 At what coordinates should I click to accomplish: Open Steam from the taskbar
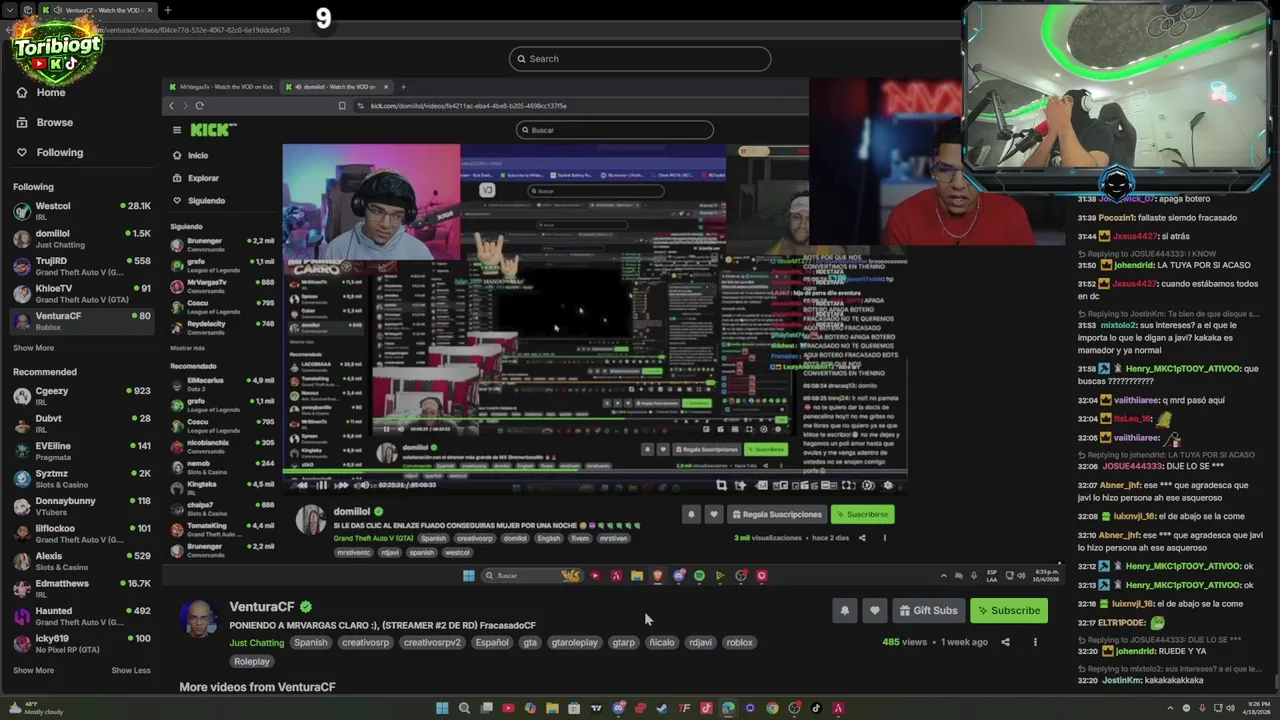pyautogui.click(x=662, y=708)
